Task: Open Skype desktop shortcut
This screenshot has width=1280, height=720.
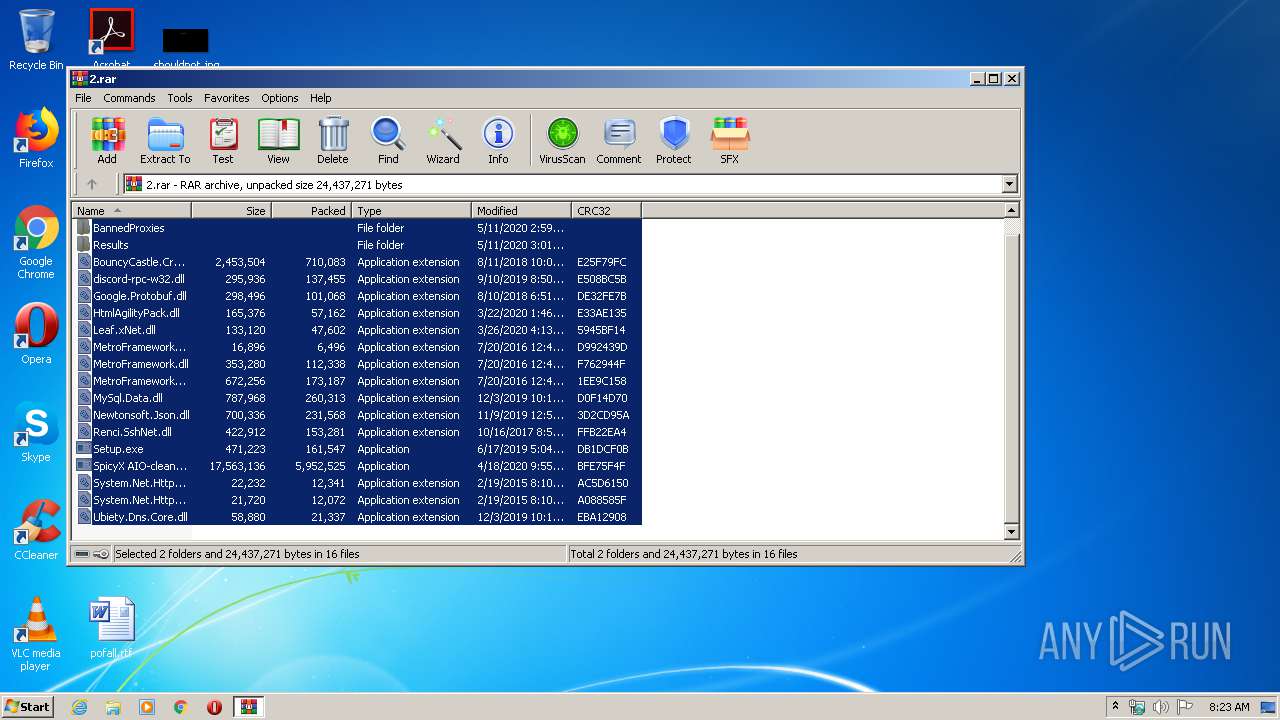Action: pyautogui.click(x=36, y=432)
